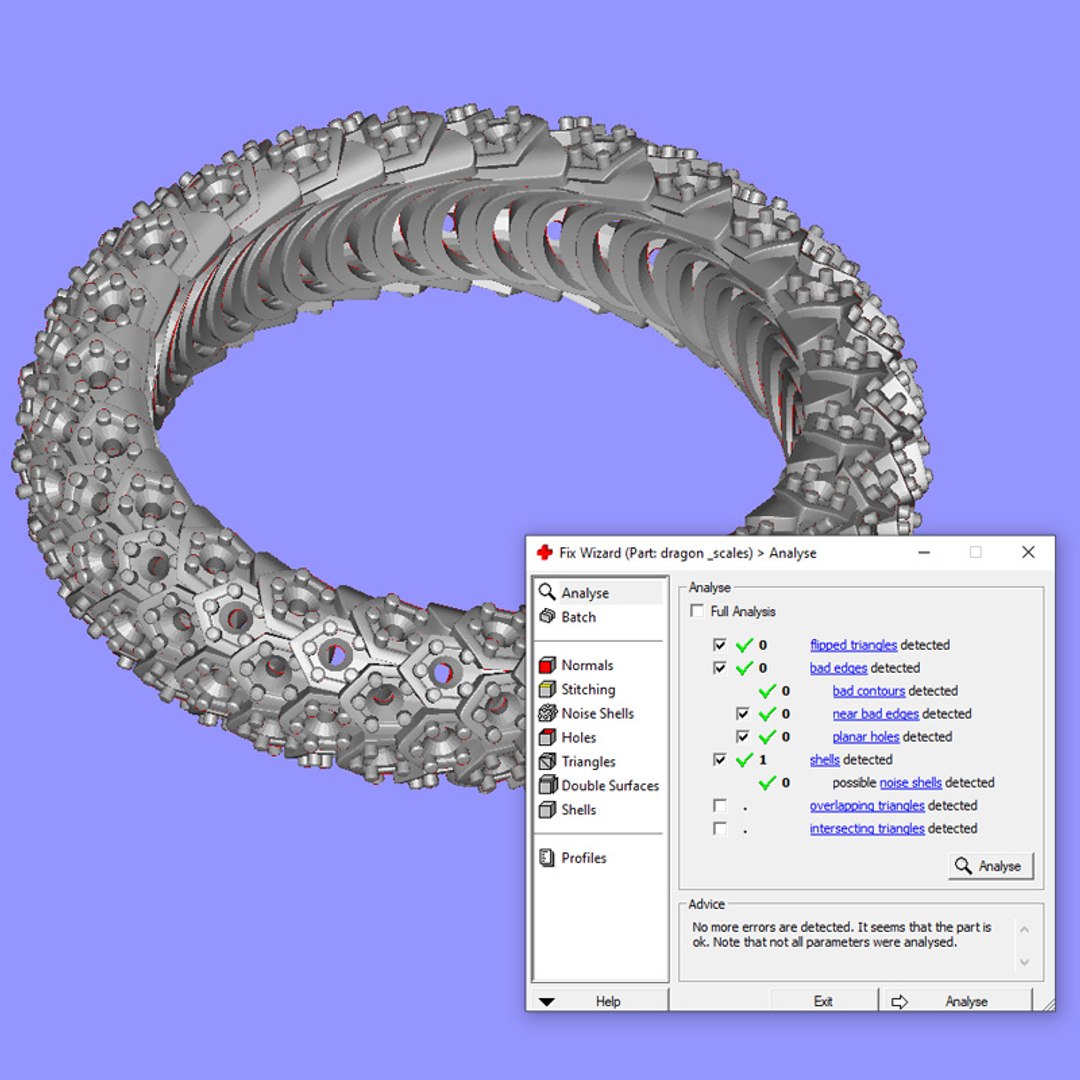Click the Advice box scroll up arrow
Viewport: 1080px width, 1080px height.
pos(1024,930)
